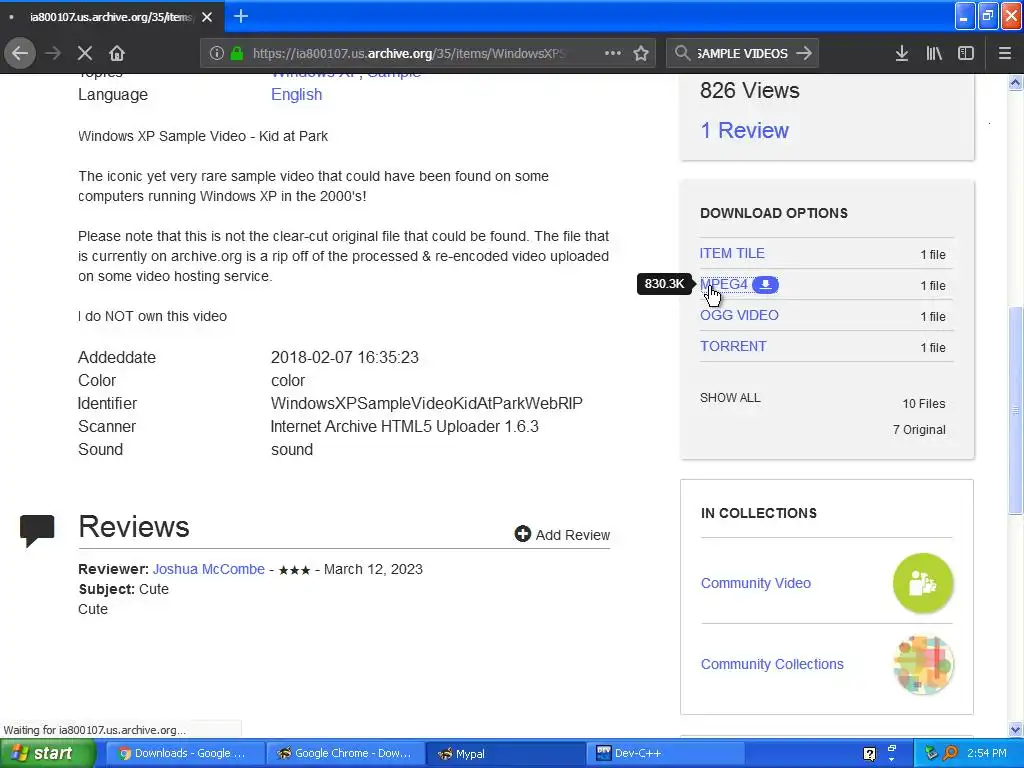Open the 1 Review link
This screenshot has width=1024, height=768.
click(x=744, y=131)
